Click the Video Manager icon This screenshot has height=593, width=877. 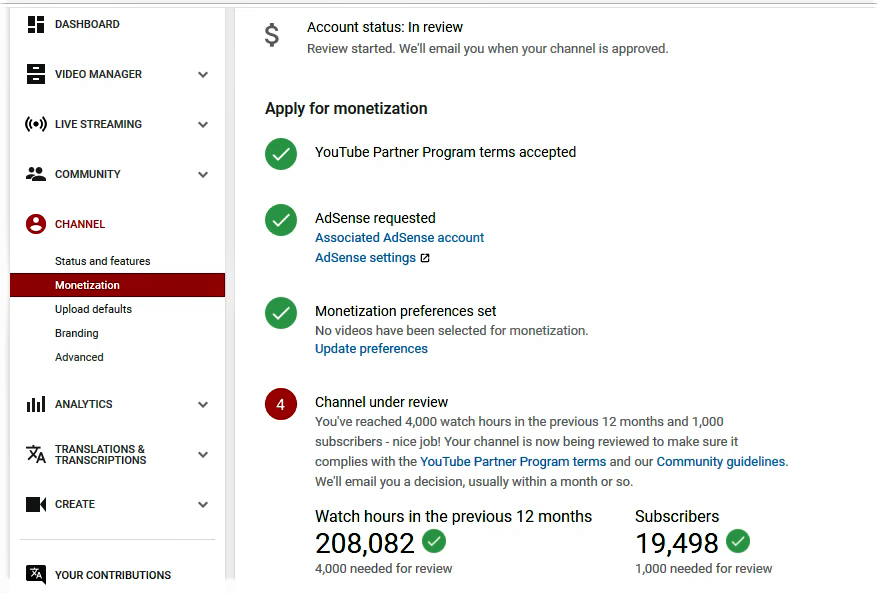point(36,74)
